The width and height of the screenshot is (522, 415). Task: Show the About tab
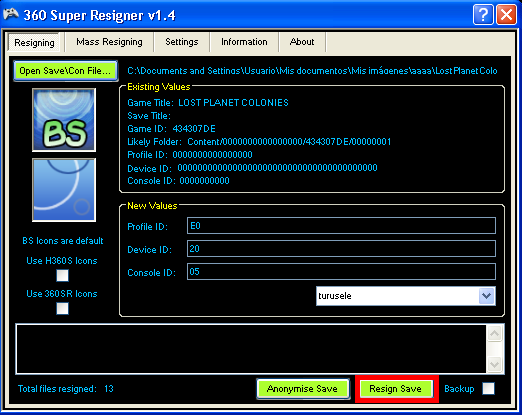point(302,42)
